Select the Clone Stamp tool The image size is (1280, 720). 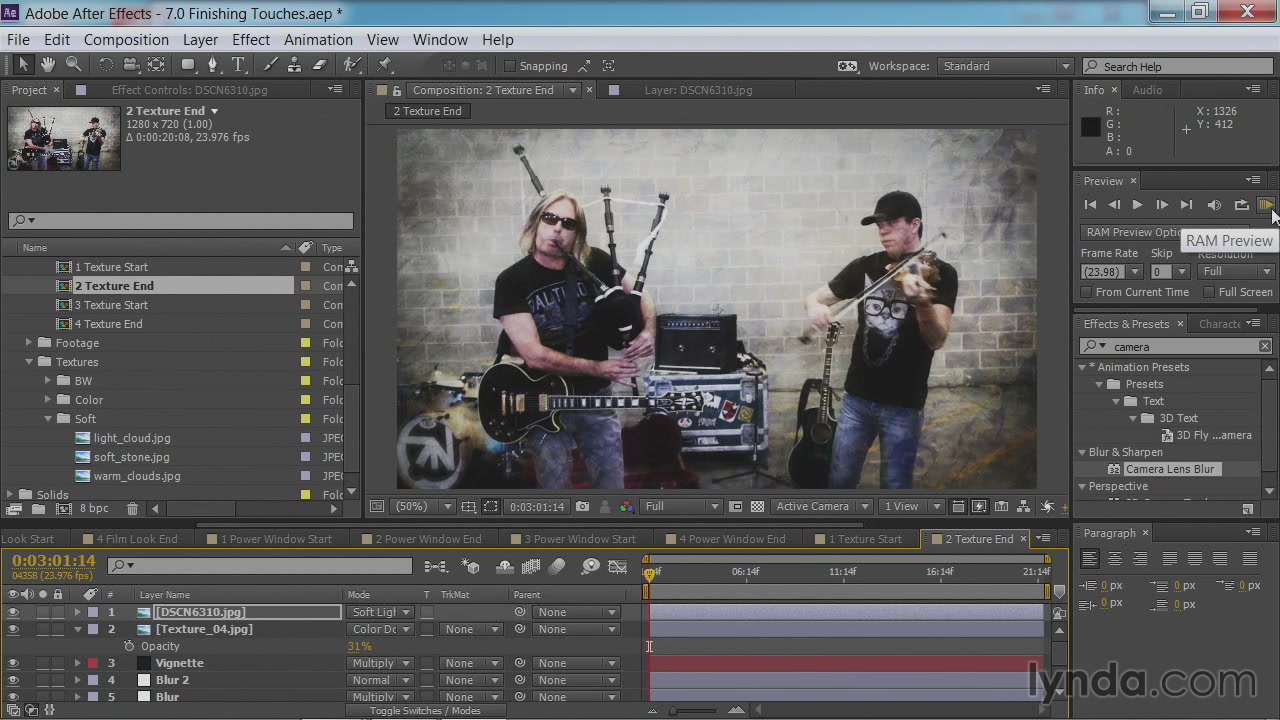point(295,65)
